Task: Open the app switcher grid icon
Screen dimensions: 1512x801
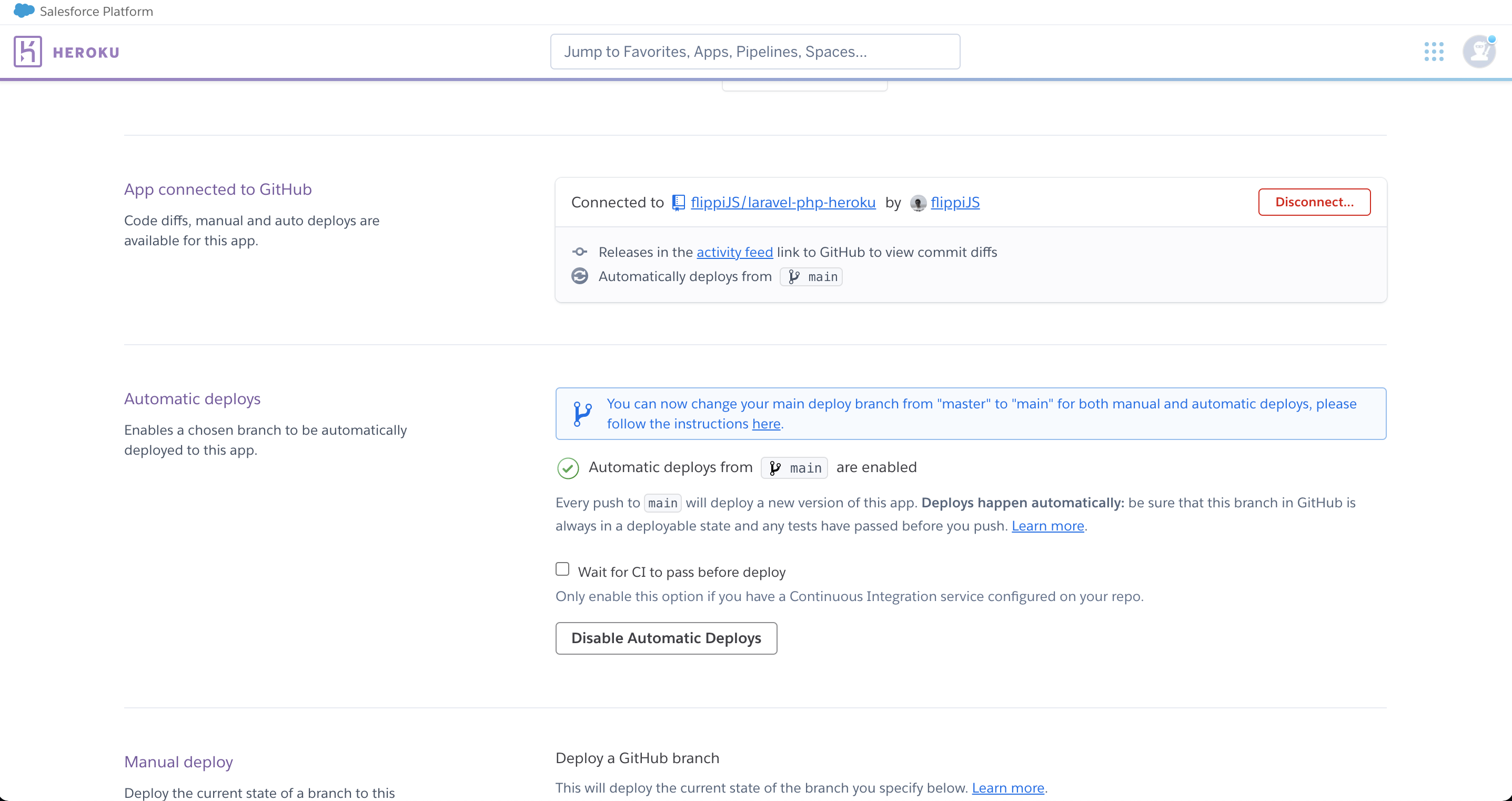Action: click(x=1434, y=52)
